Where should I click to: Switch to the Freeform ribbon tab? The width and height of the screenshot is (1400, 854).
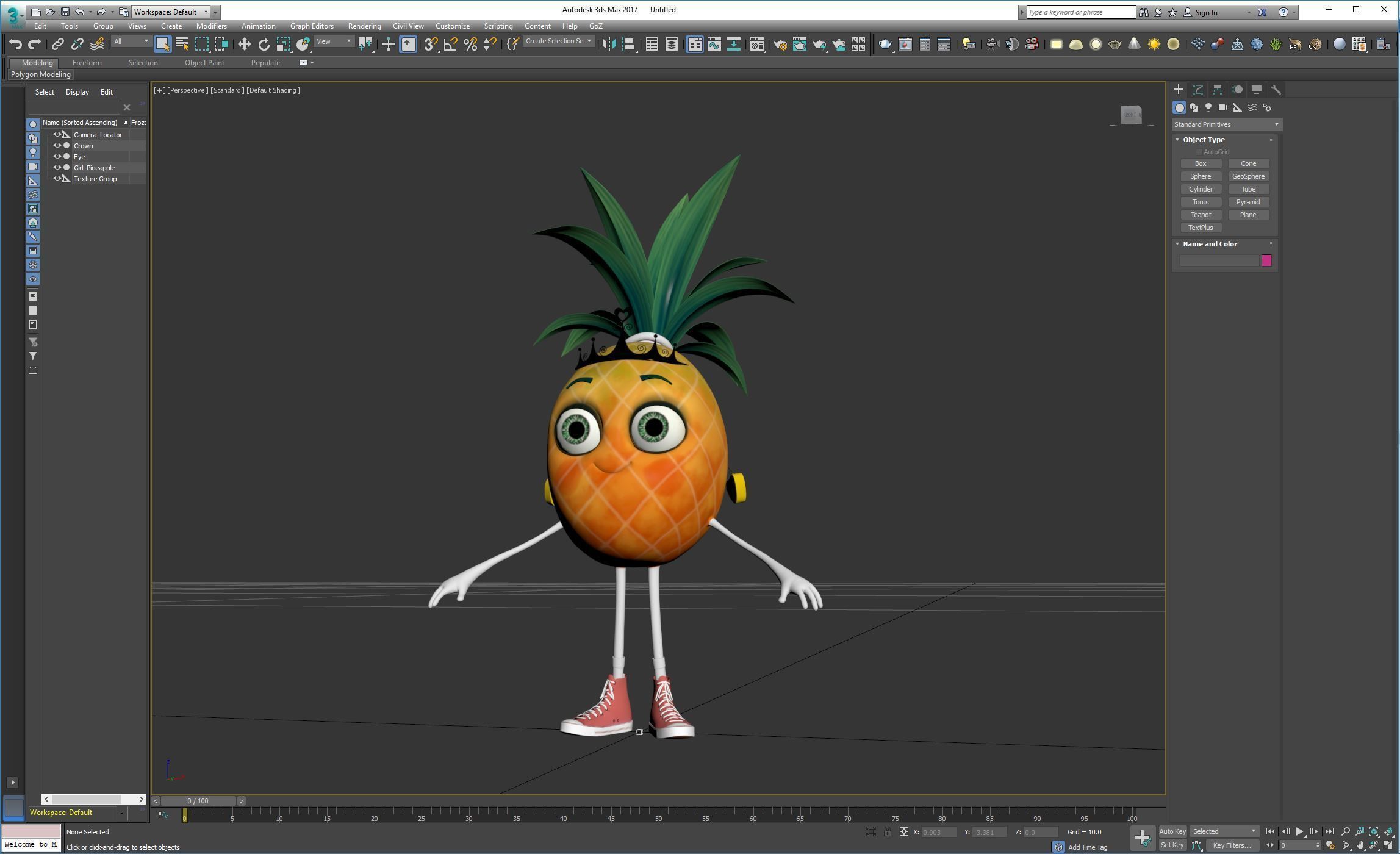coord(87,63)
